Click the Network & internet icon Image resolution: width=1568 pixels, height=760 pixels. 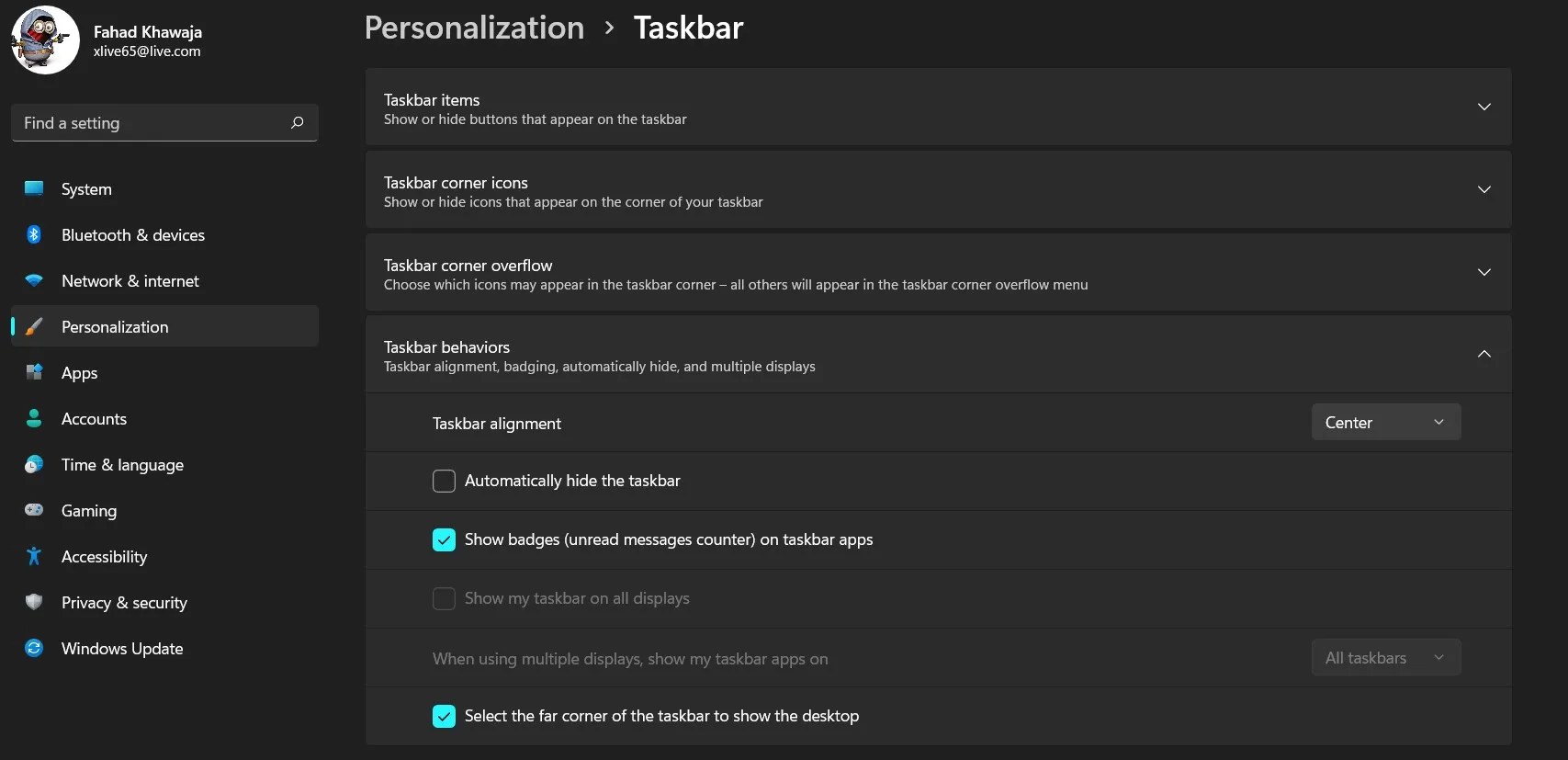33,280
